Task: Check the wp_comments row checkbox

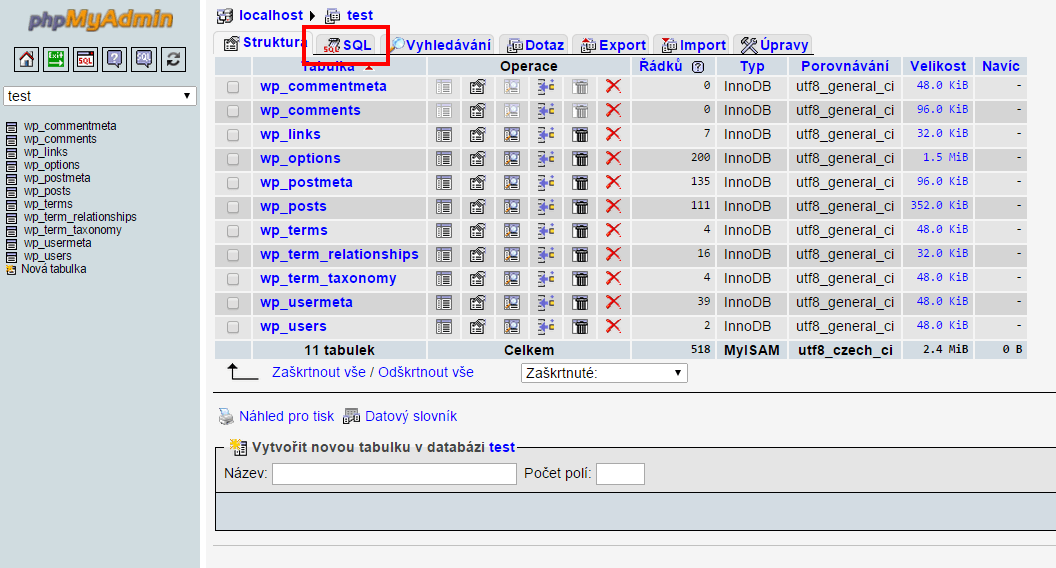Action: [233, 111]
